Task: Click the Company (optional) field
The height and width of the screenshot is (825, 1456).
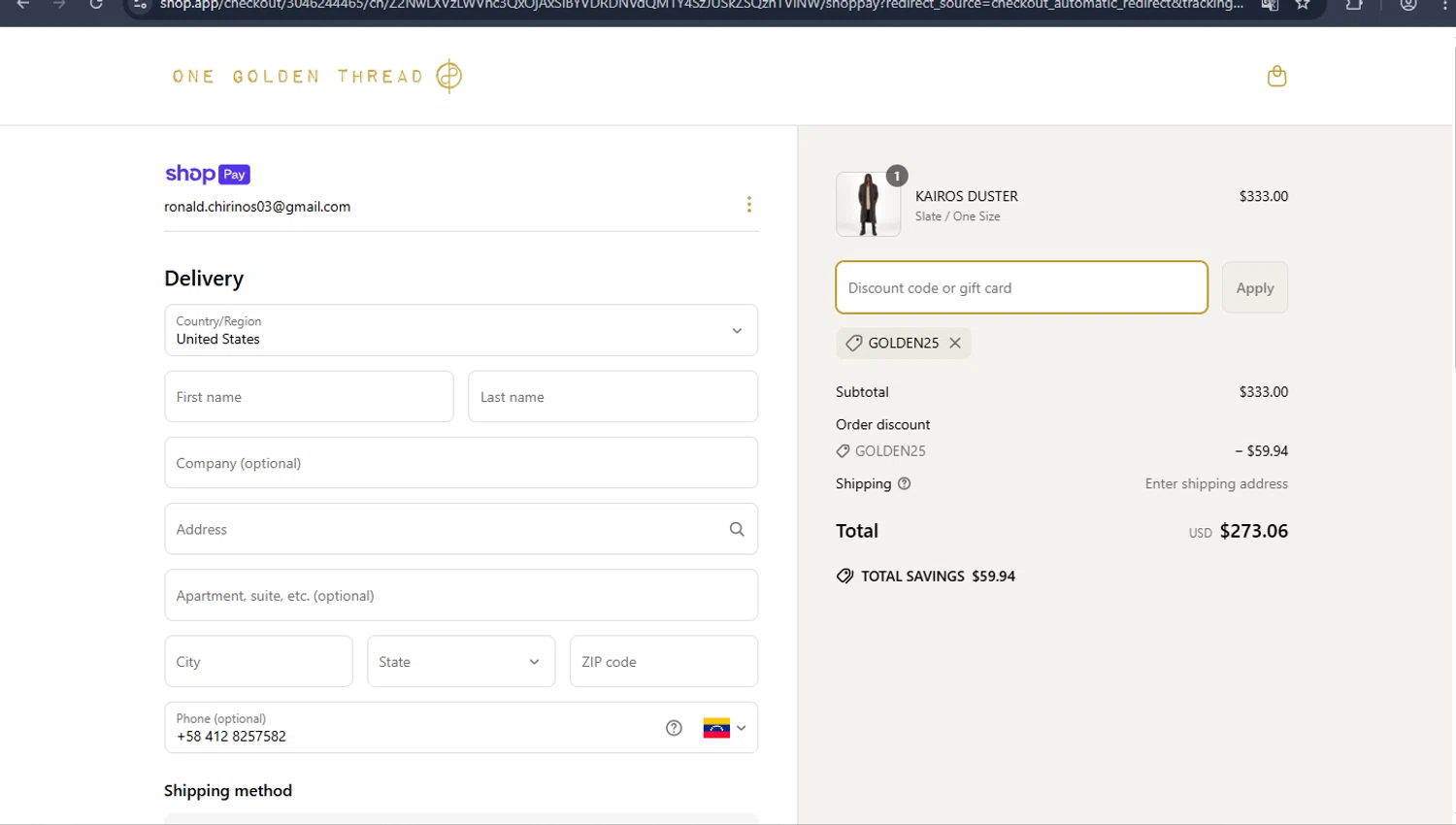Action: click(x=461, y=463)
